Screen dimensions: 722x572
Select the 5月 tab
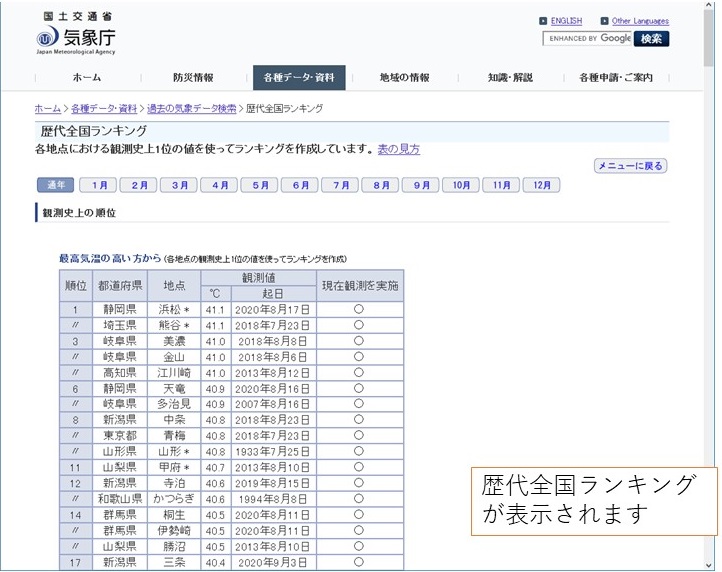point(260,185)
